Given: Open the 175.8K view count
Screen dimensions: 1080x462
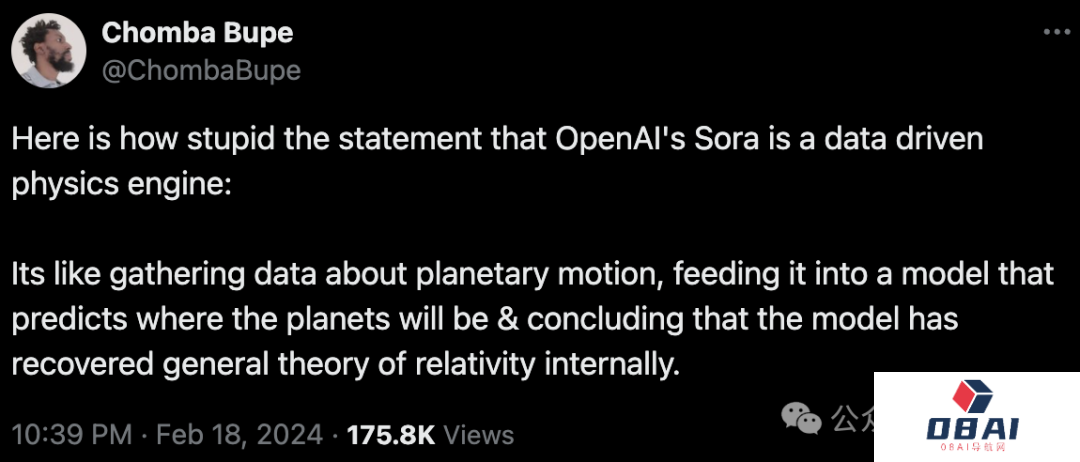Looking at the screenshot, I should 390,435.
